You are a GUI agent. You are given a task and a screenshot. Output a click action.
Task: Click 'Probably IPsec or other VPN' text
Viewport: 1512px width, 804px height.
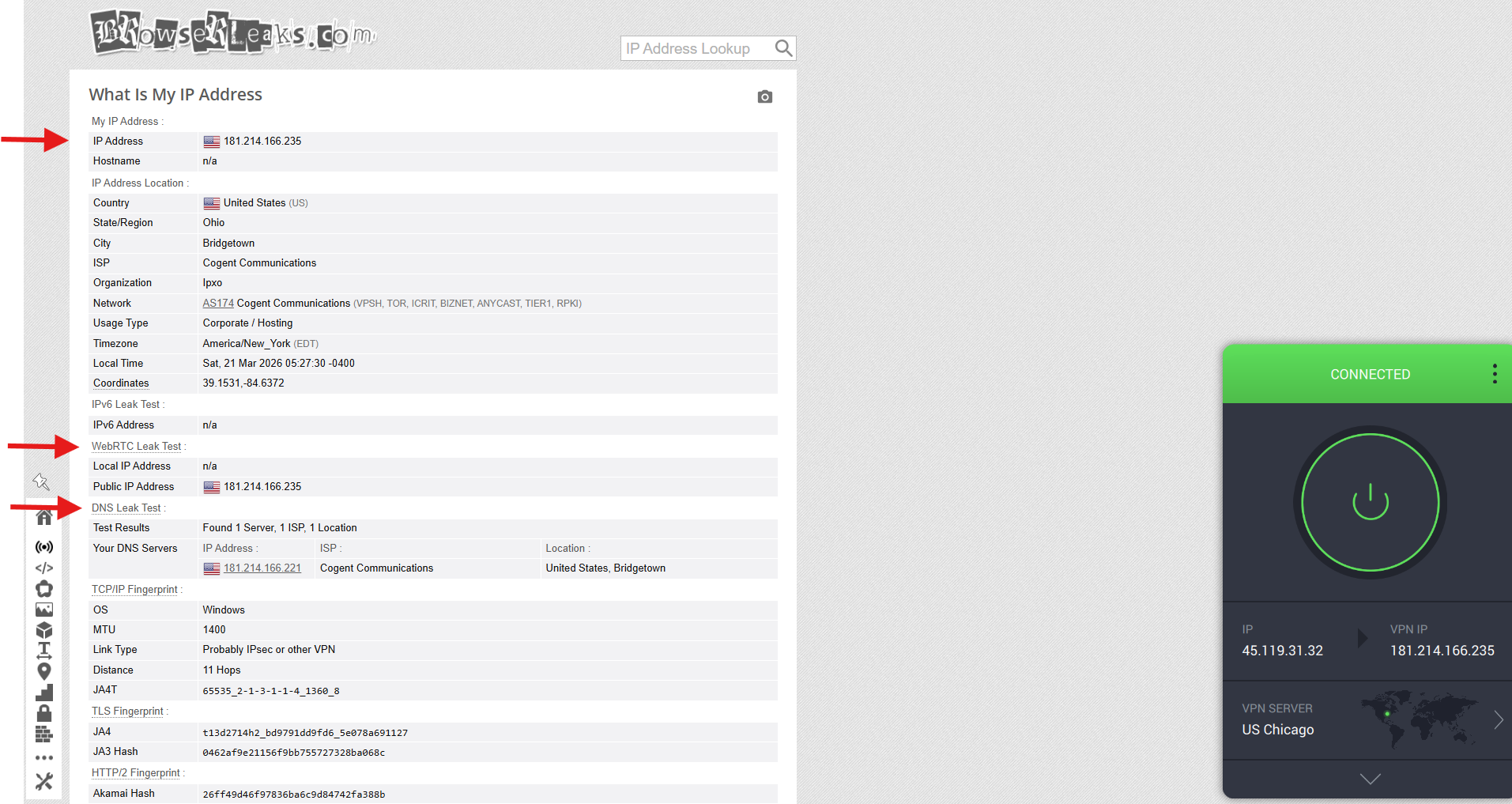[269, 650]
